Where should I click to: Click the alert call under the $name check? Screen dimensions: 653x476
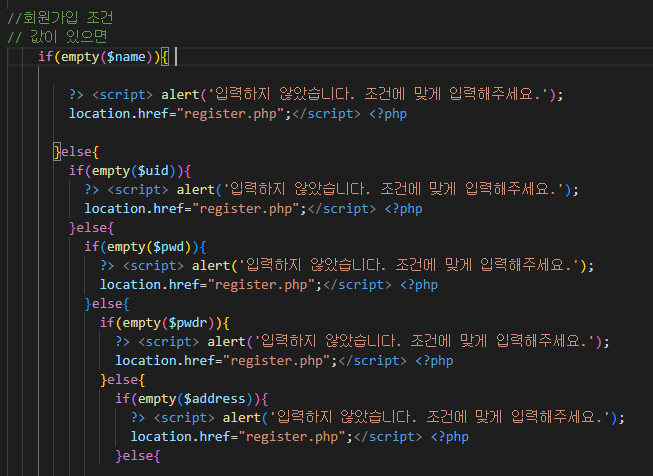[362, 95]
